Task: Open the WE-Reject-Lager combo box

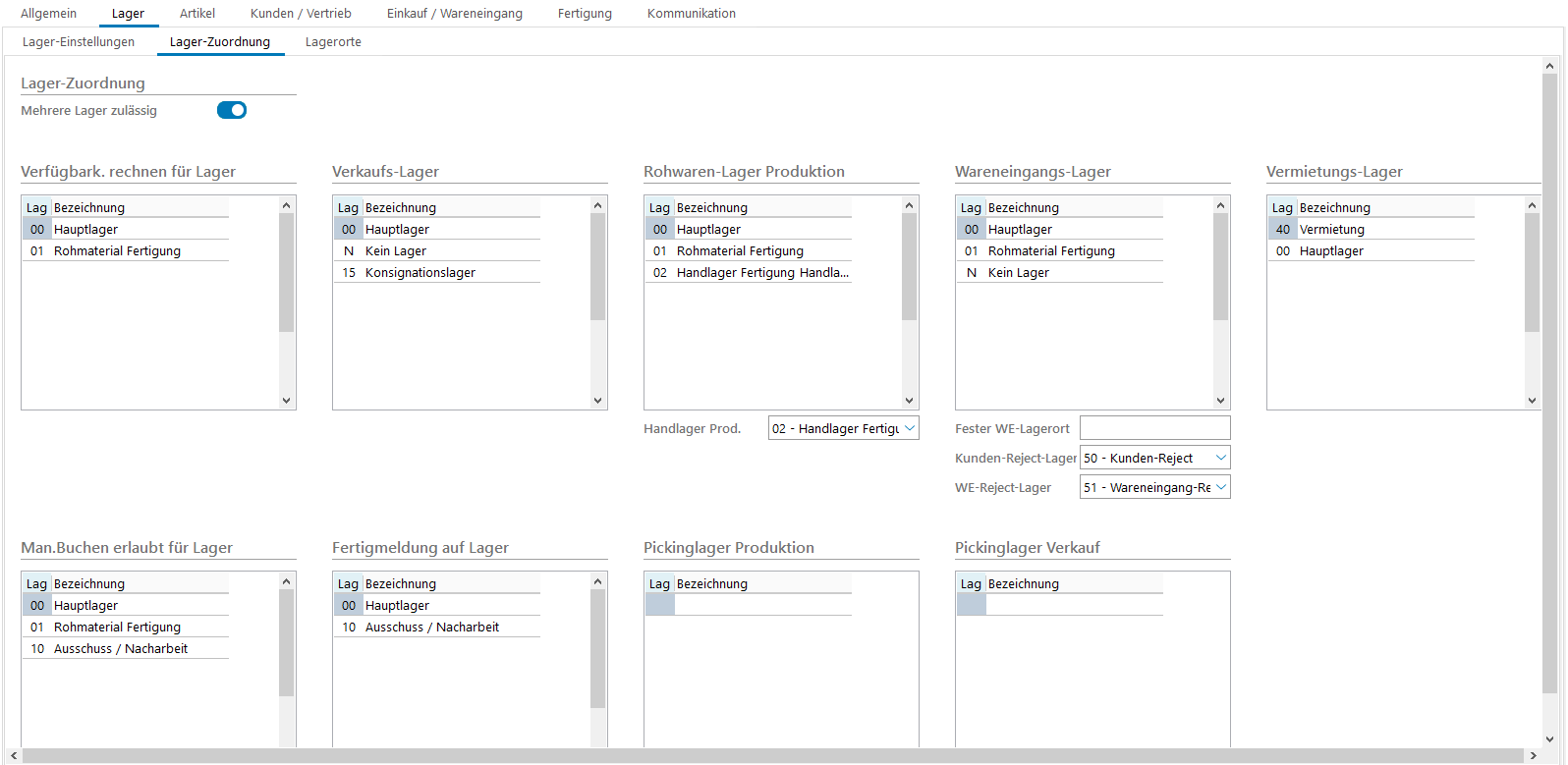Action: point(1220,487)
